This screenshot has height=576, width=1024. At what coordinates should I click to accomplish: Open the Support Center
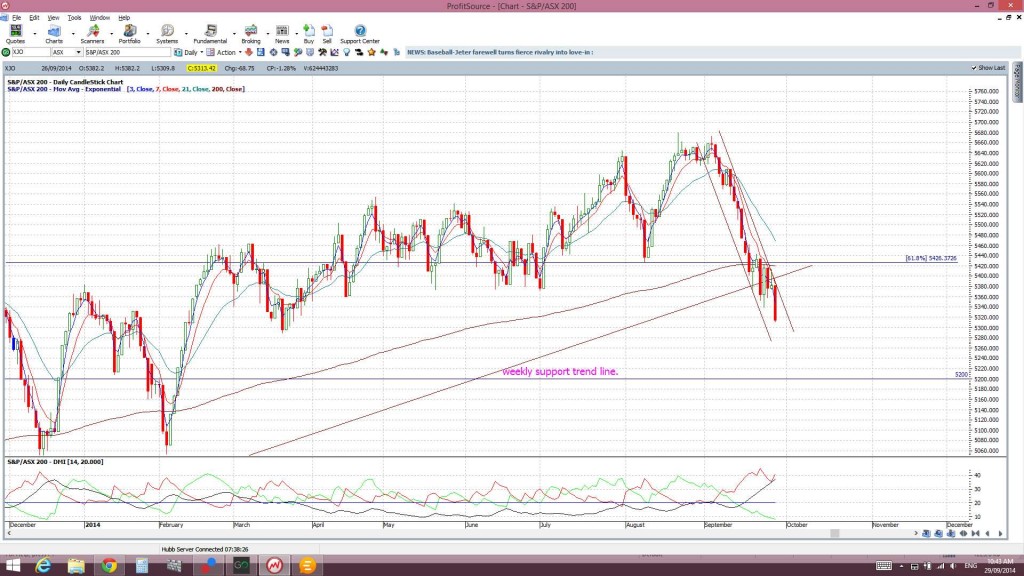[x=360, y=34]
